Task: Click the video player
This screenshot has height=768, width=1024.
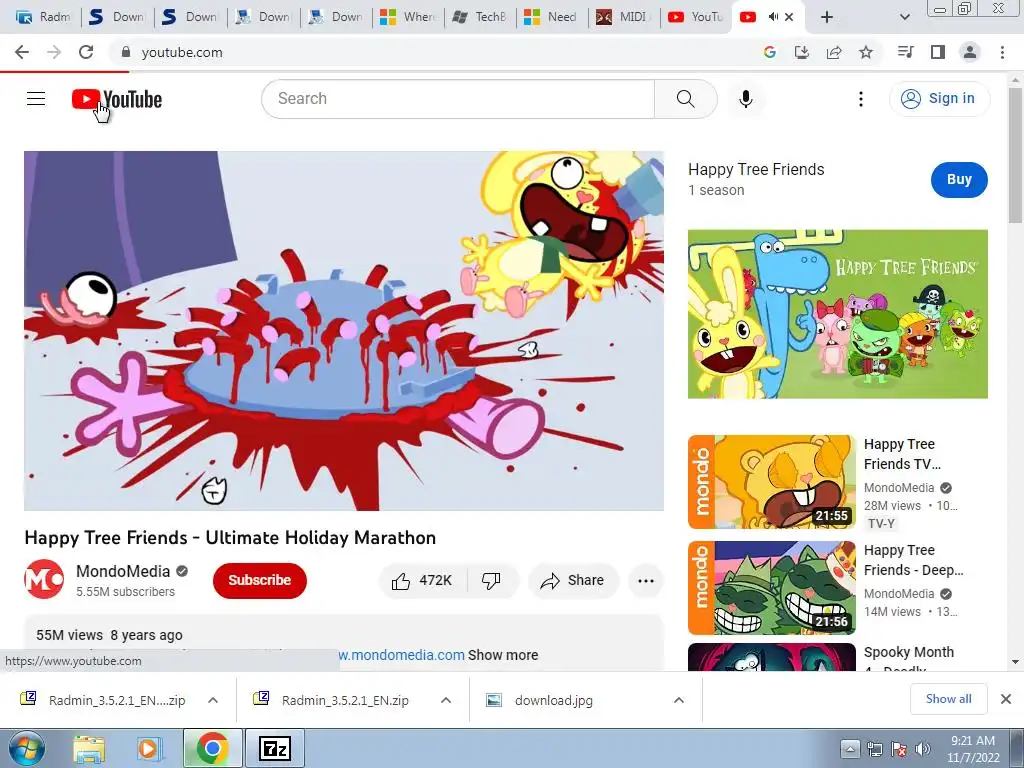Action: coord(344,330)
